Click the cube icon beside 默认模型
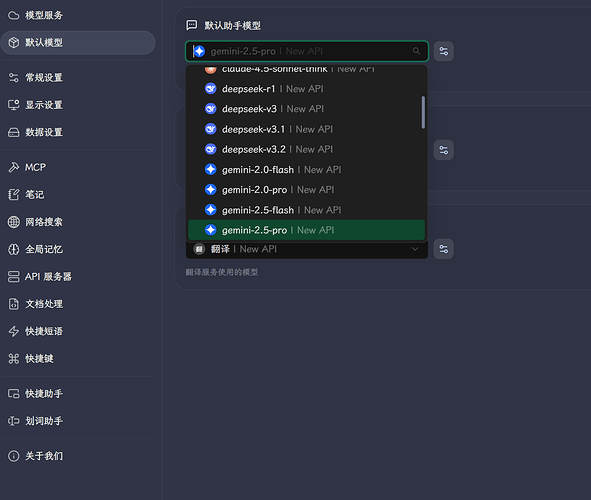The height and width of the screenshot is (500, 591). click(14, 43)
